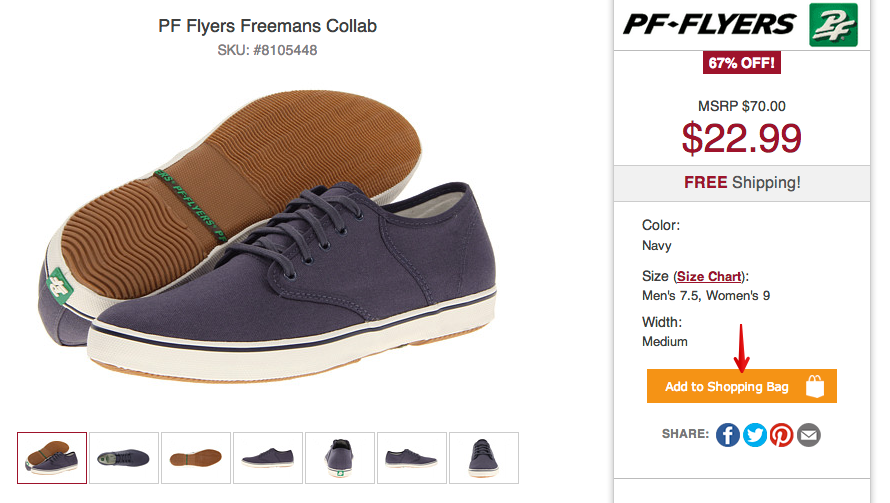View the heel back-view thumbnail
This screenshot has height=503, width=890.
(340, 458)
